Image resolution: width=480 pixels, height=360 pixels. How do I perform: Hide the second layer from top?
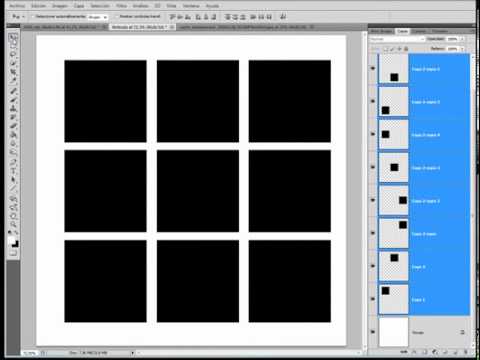tap(373, 101)
